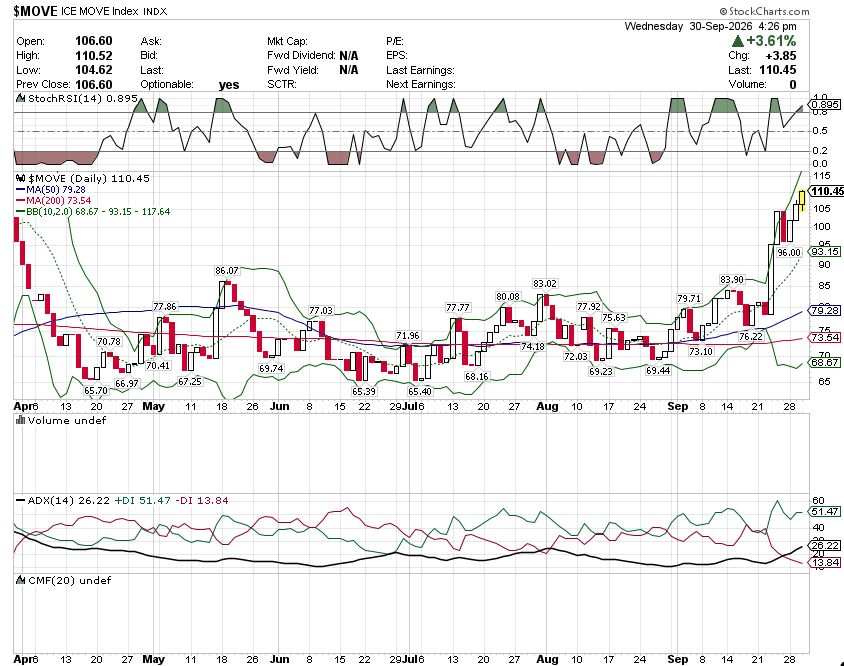The height and width of the screenshot is (666, 844).
Task: Click the +DI 51.47 legend label
Action: (x=142, y=500)
